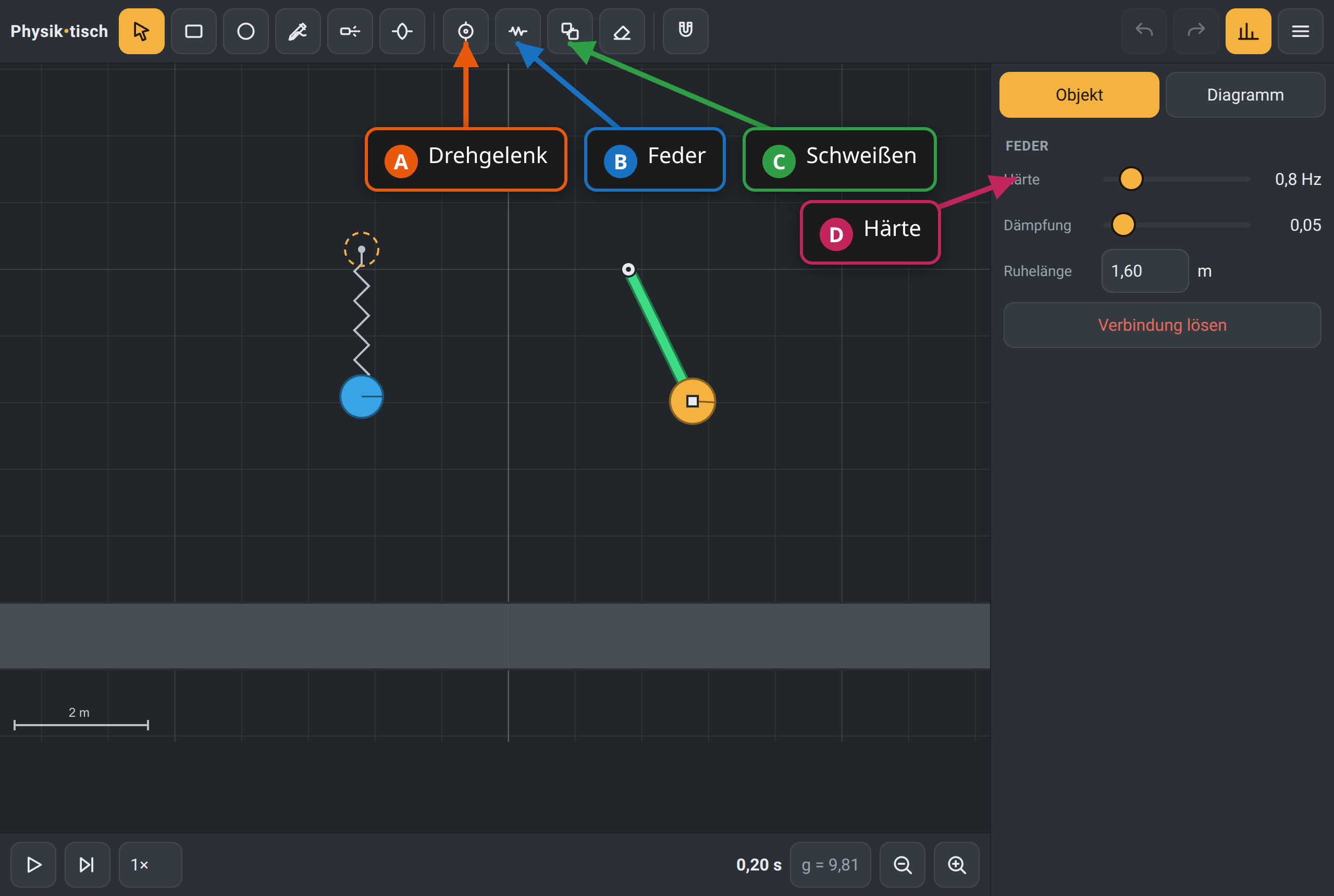1334x896 pixels.
Task: Switch to the Objekt tab
Action: click(1079, 95)
